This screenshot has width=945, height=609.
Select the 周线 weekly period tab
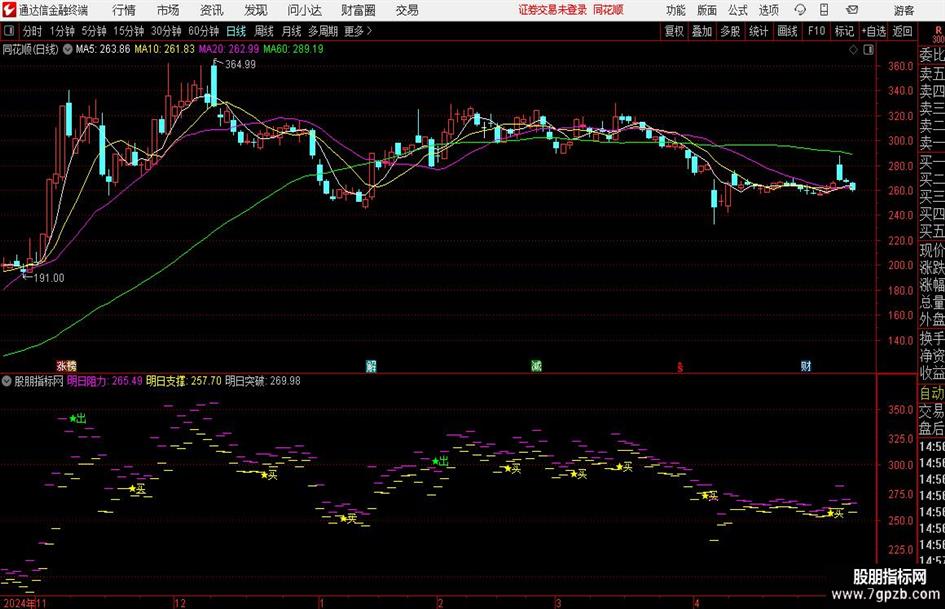click(264, 31)
